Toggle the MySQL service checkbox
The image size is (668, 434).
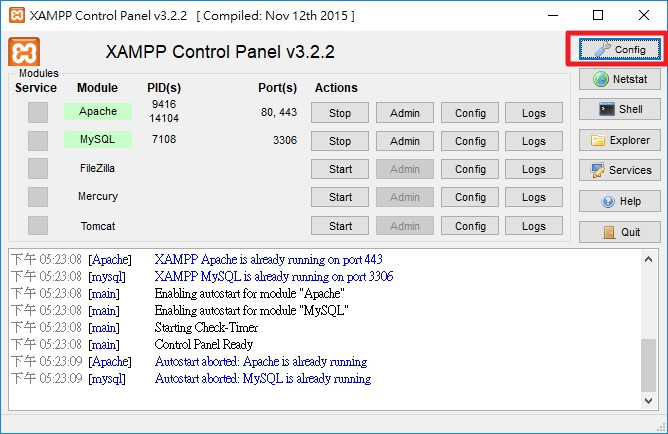[38, 141]
